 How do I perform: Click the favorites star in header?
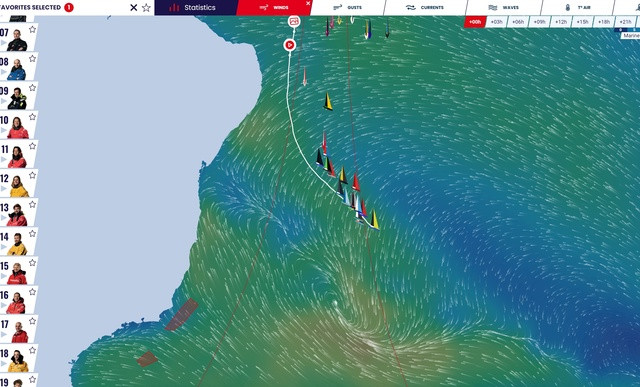(x=146, y=7)
